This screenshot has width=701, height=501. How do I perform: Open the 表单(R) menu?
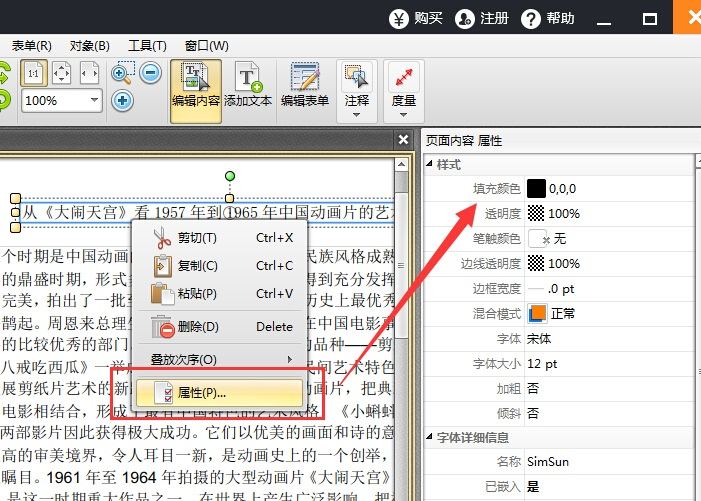31,46
